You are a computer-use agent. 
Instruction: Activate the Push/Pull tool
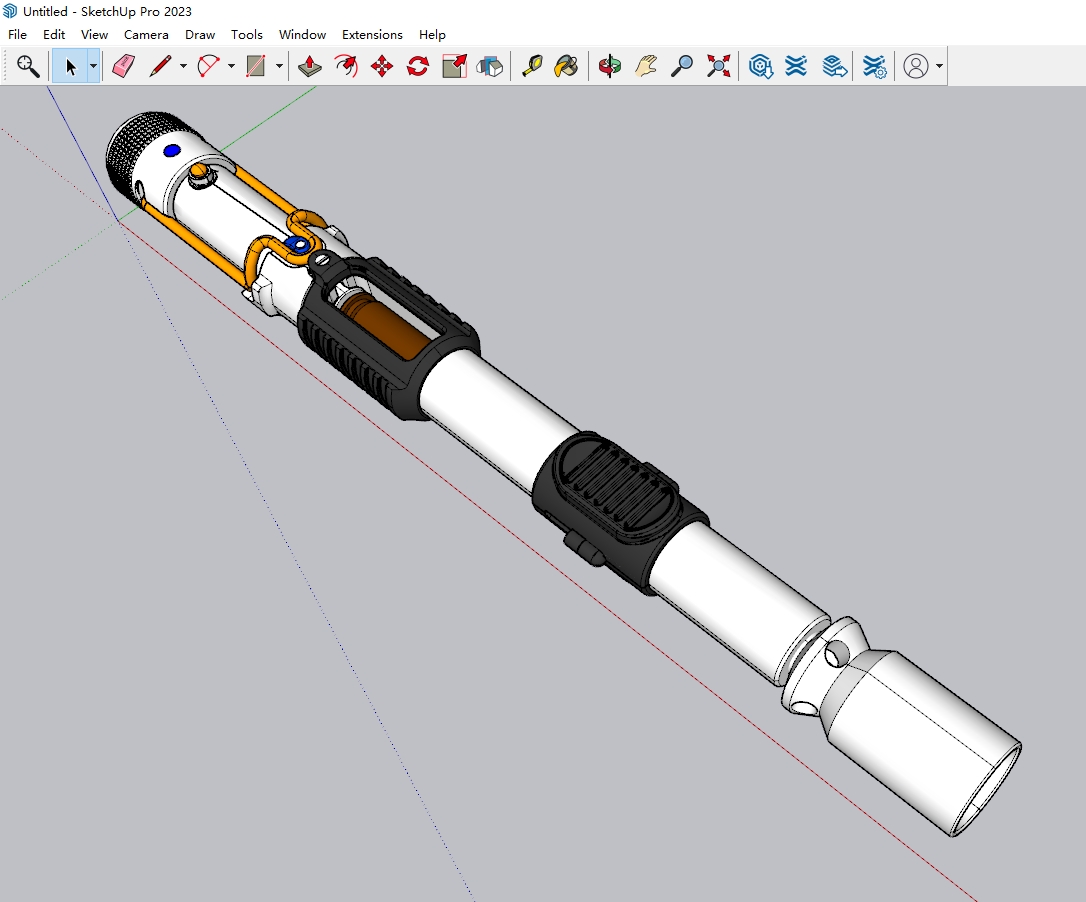310,67
